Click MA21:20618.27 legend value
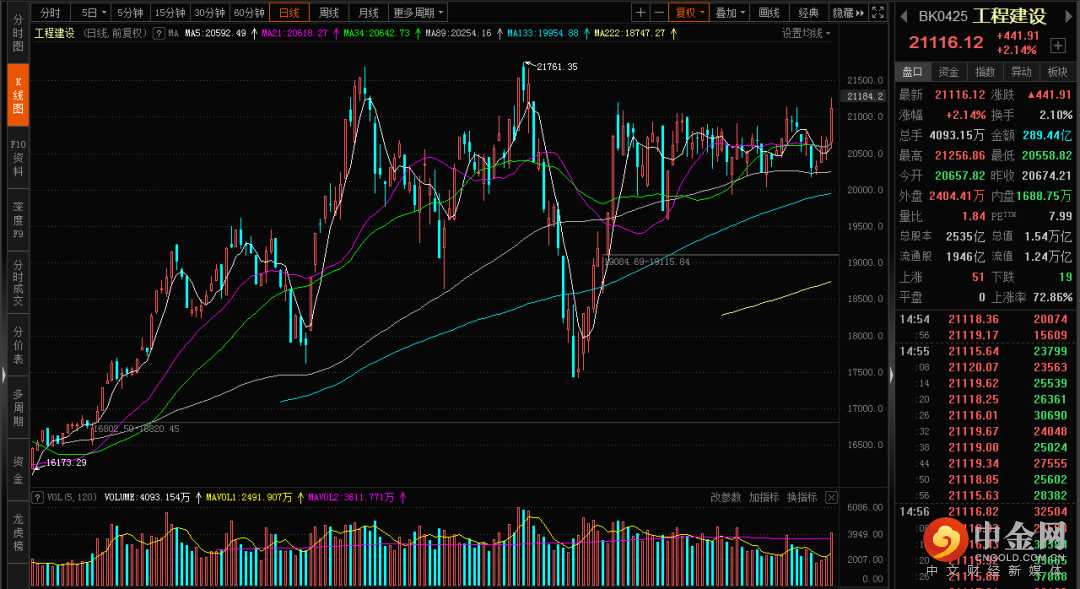The width and height of the screenshot is (1080, 589). point(295,33)
